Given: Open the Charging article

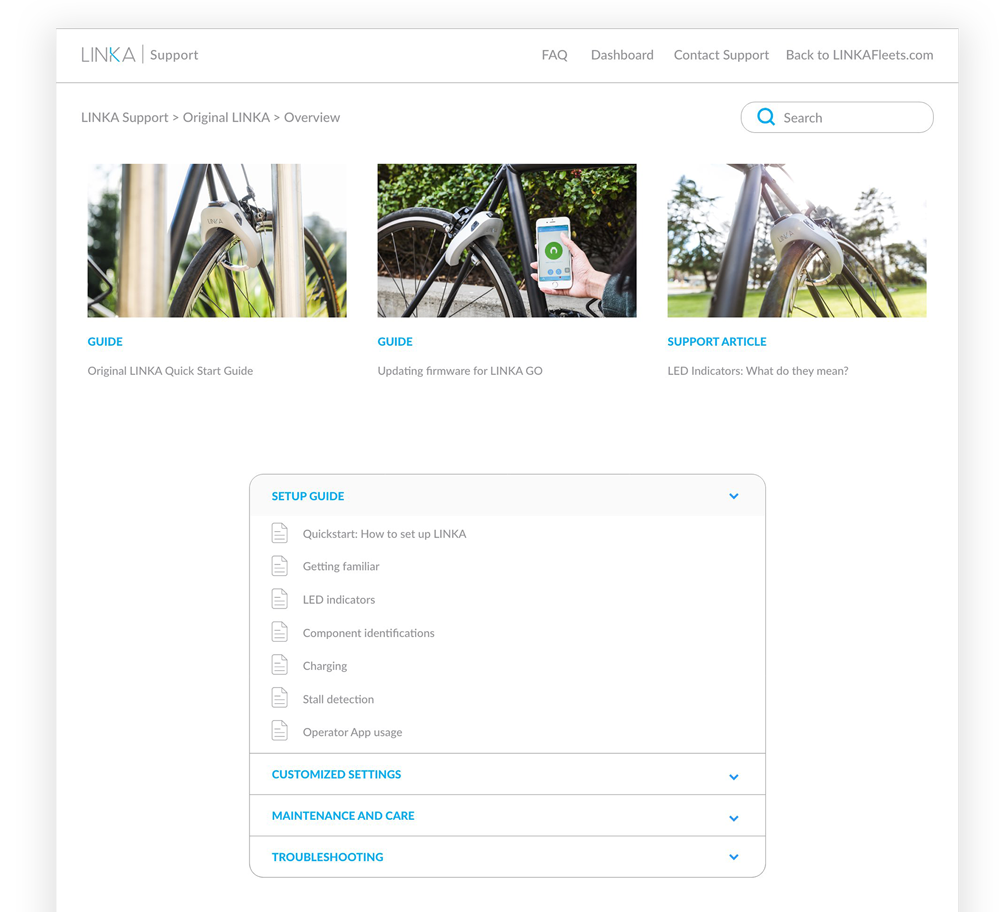Looking at the screenshot, I should point(325,666).
